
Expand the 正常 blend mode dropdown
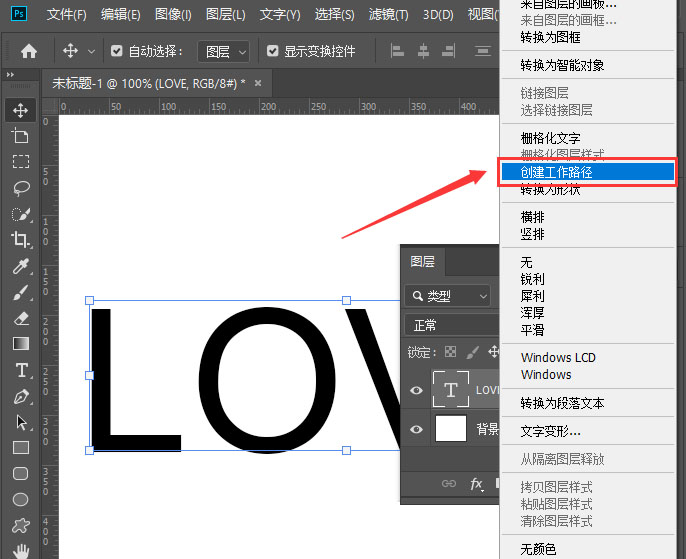450,325
